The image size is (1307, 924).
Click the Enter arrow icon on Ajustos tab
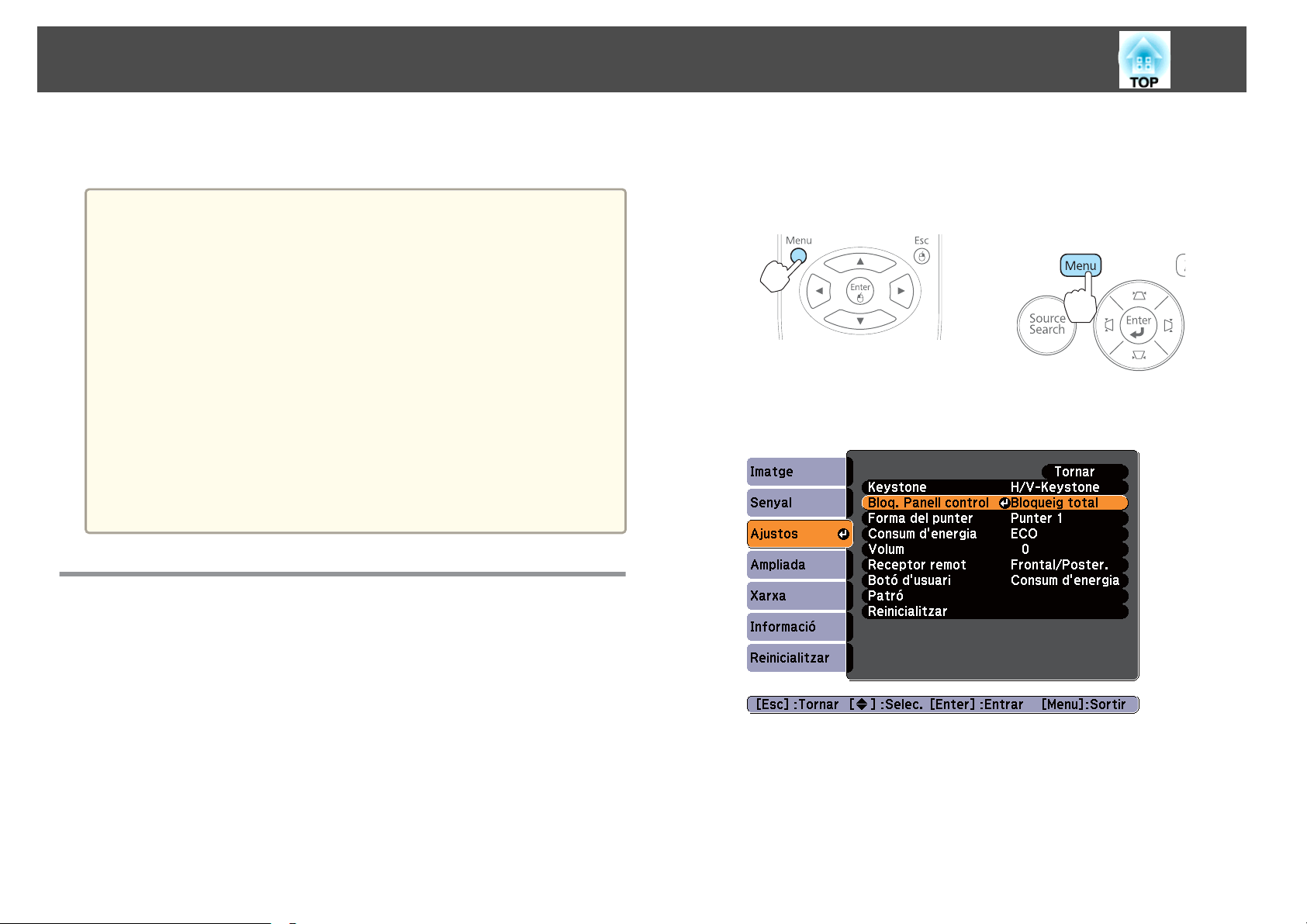tap(843, 534)
